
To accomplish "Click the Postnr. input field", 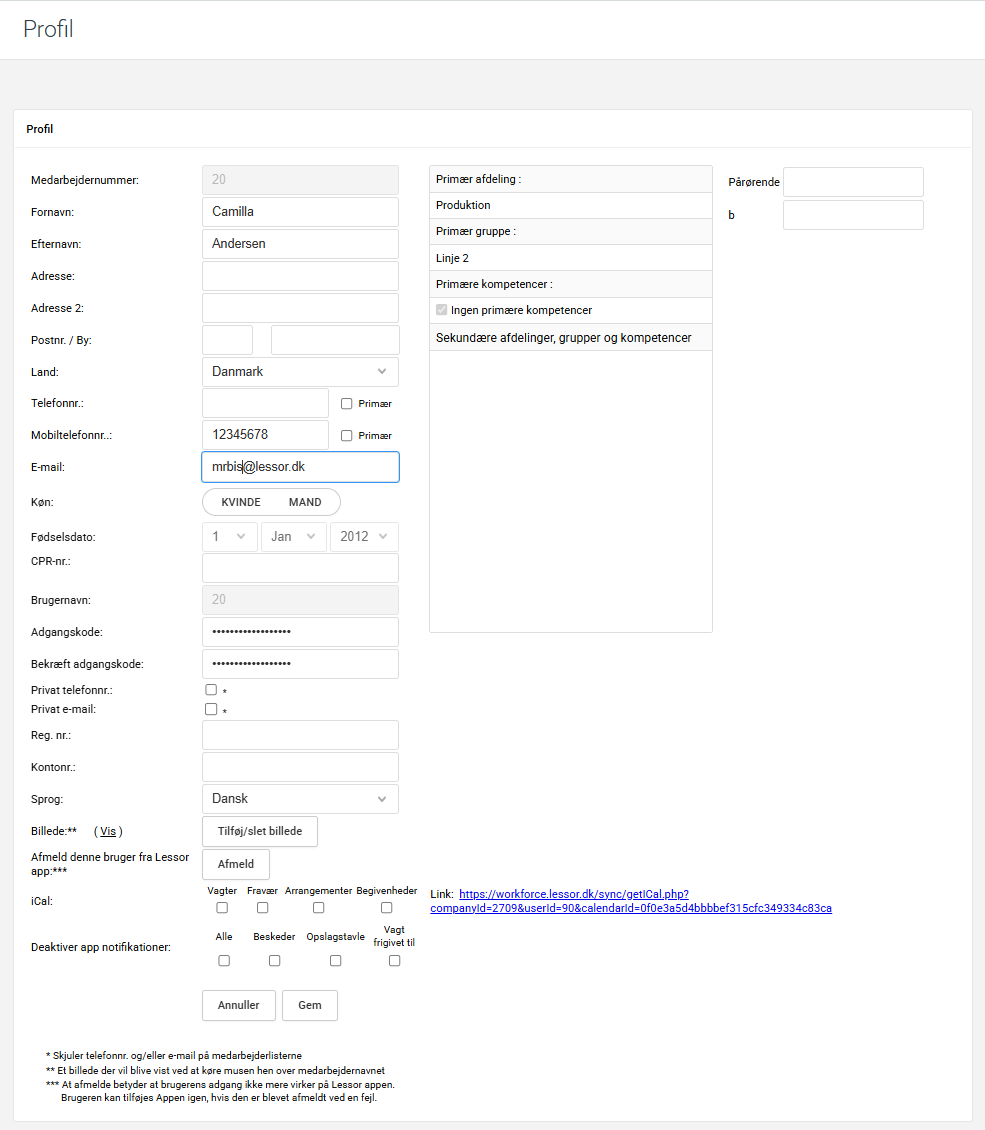I will pyautogui.click(x=228, y=340).
